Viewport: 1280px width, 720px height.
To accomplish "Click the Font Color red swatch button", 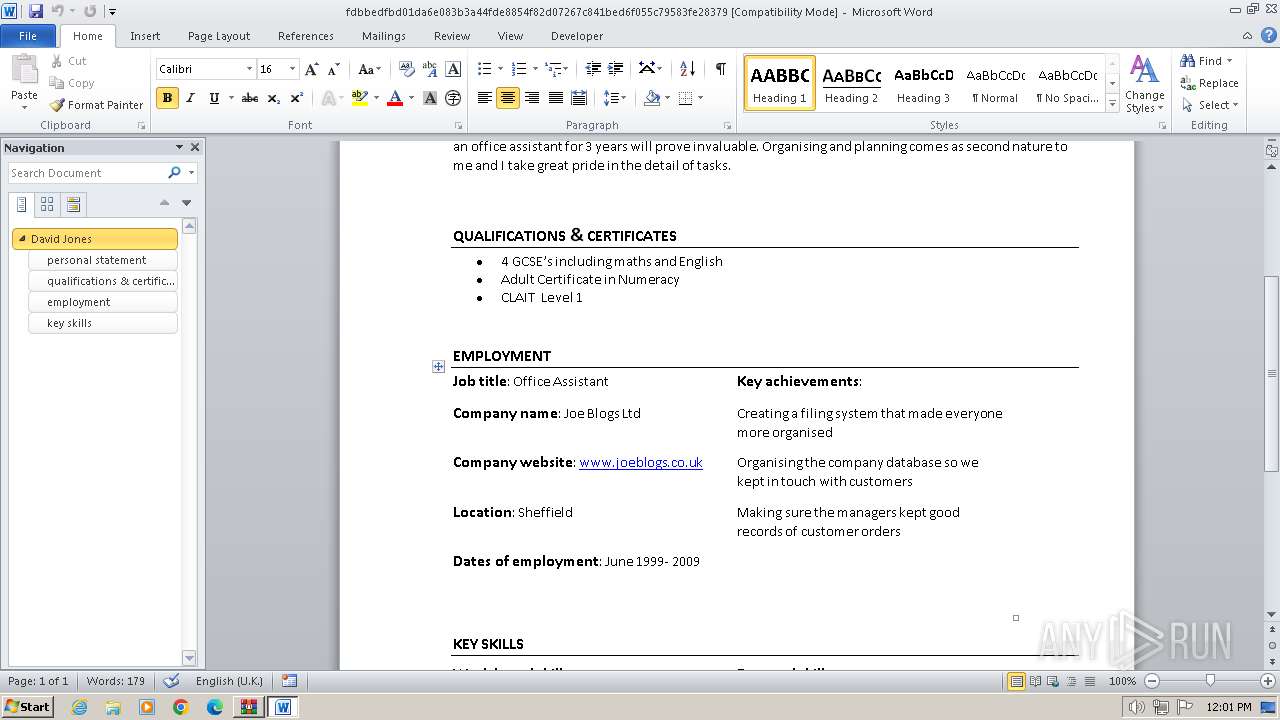I will [395, 98].
